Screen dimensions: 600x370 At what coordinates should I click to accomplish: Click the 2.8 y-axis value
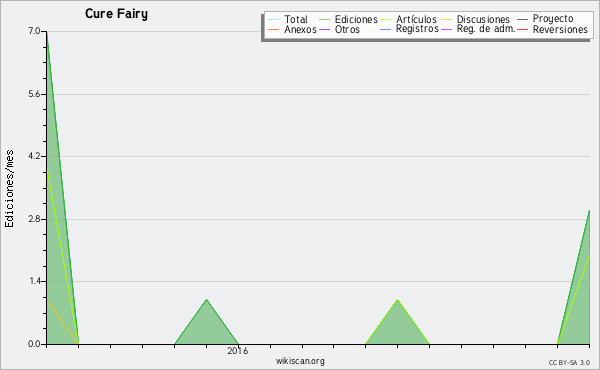[34, 219]
